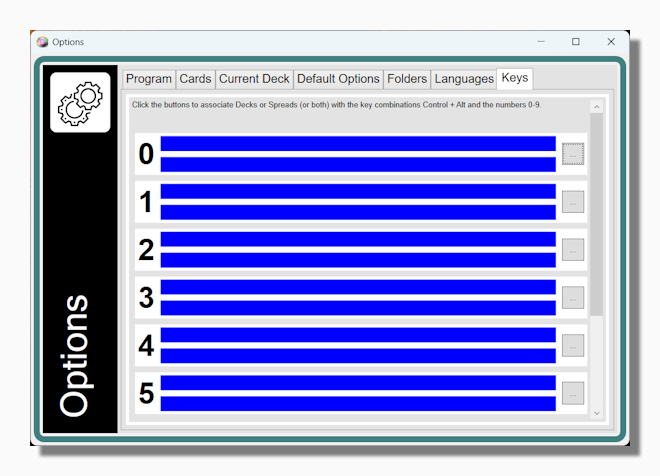Click the lower blue field of key 2

pos(358,260)
